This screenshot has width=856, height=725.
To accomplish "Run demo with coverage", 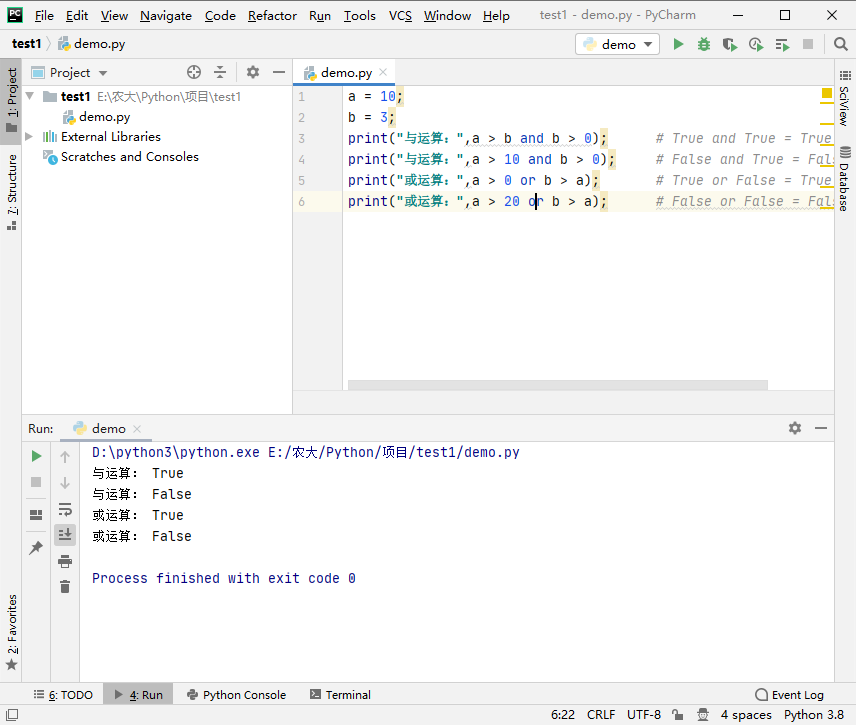I will click(x=730, y=44).
